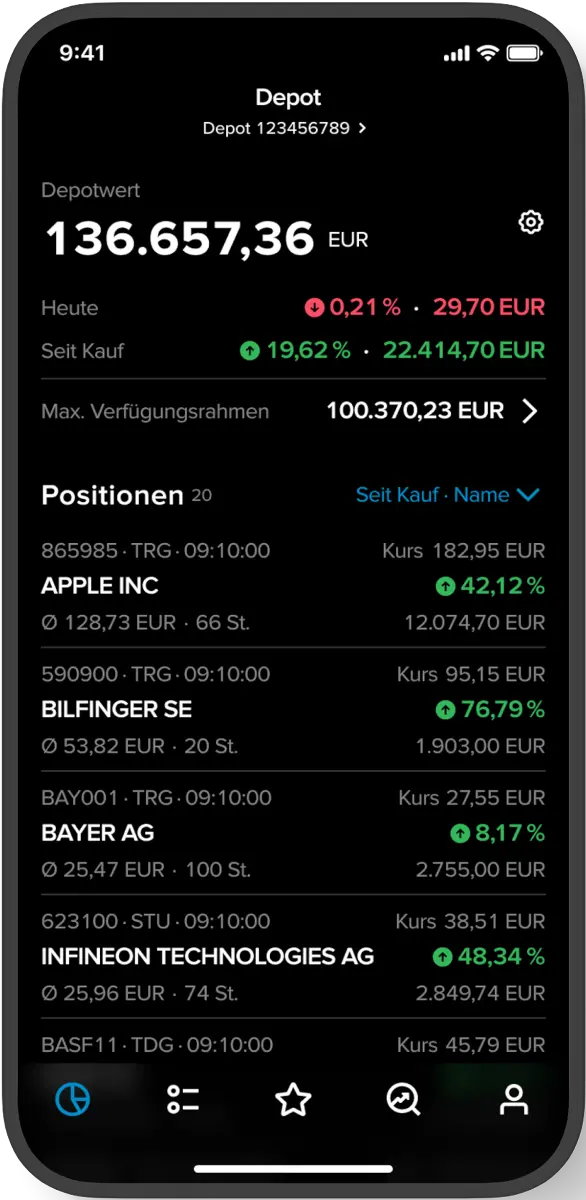Tap the Depotwert amount 136.657,36
This screenshot has height=1200, width=586.
point(181,239)
